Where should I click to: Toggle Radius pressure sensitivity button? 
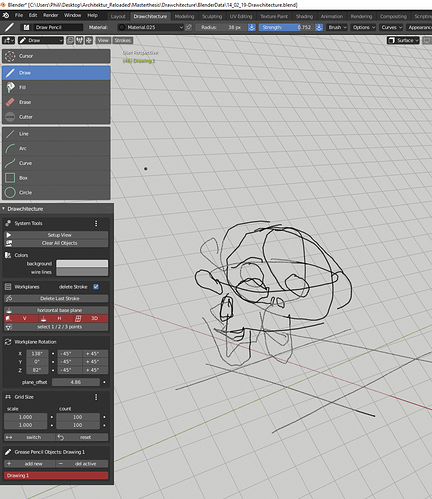pyautogui.click(x=252, y=27)
